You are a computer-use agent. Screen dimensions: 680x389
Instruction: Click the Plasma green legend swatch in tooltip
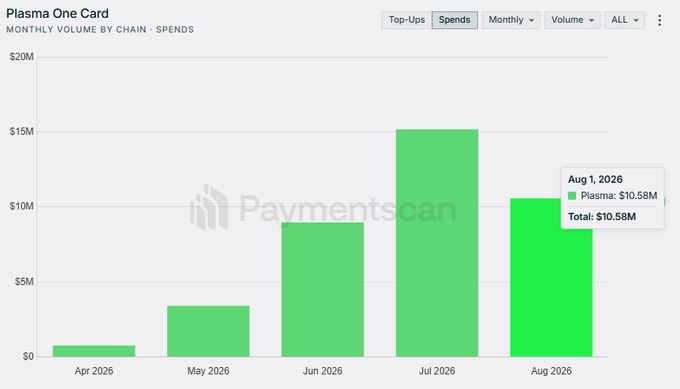pos(572,196)
